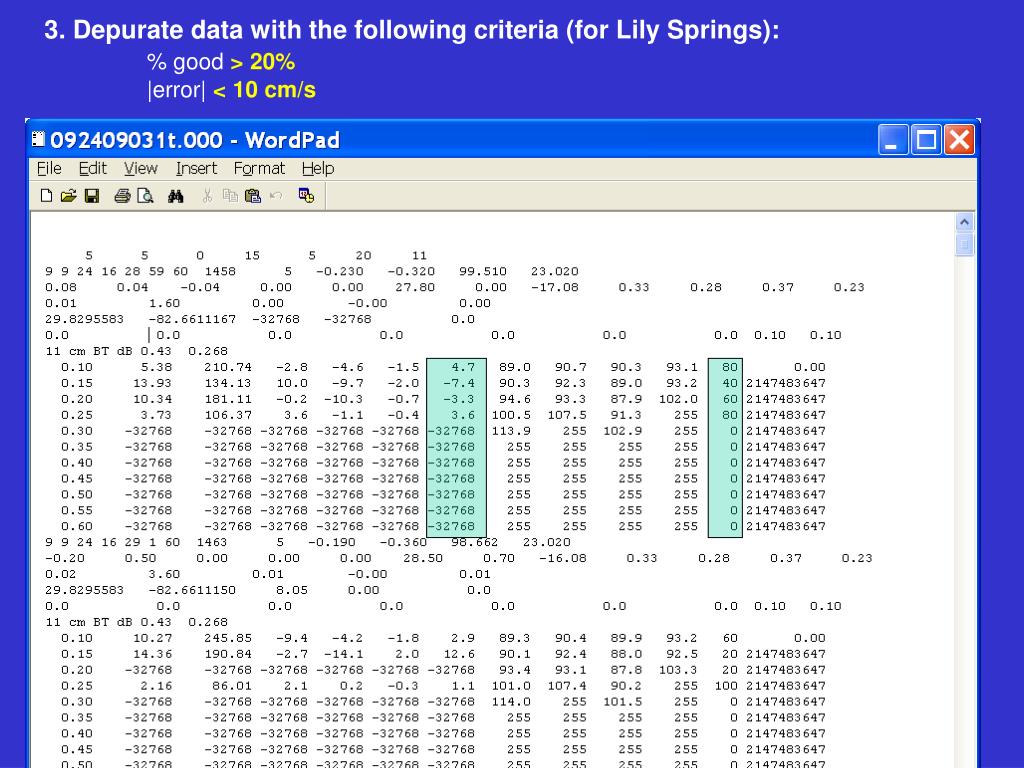The height and width of the screenshot is (768, 1024).
Task: Click the Save floppy disk icon
Action: tap(92, 196)
